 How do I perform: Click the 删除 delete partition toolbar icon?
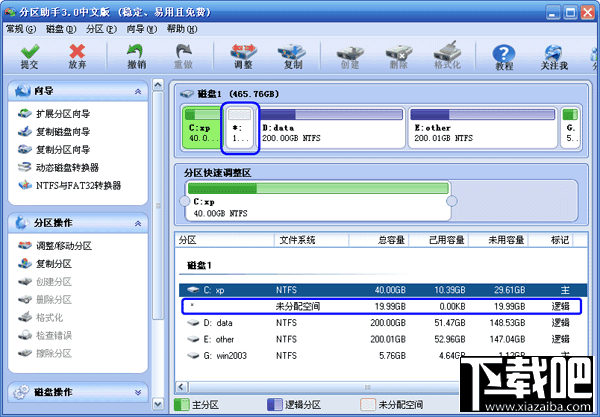[x=398, y=53]
